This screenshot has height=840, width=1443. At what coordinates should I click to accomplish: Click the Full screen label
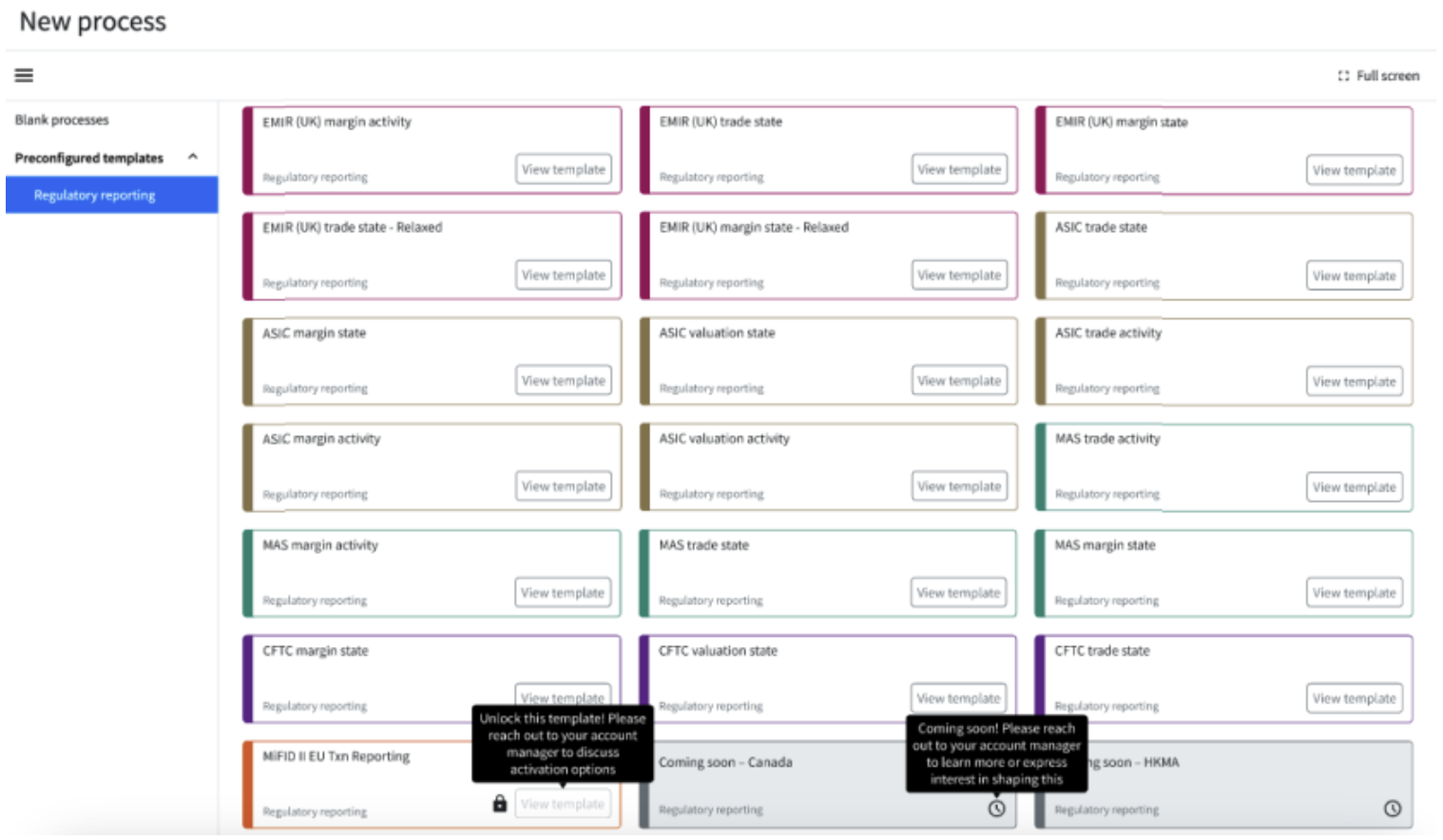pos(1388,76)
